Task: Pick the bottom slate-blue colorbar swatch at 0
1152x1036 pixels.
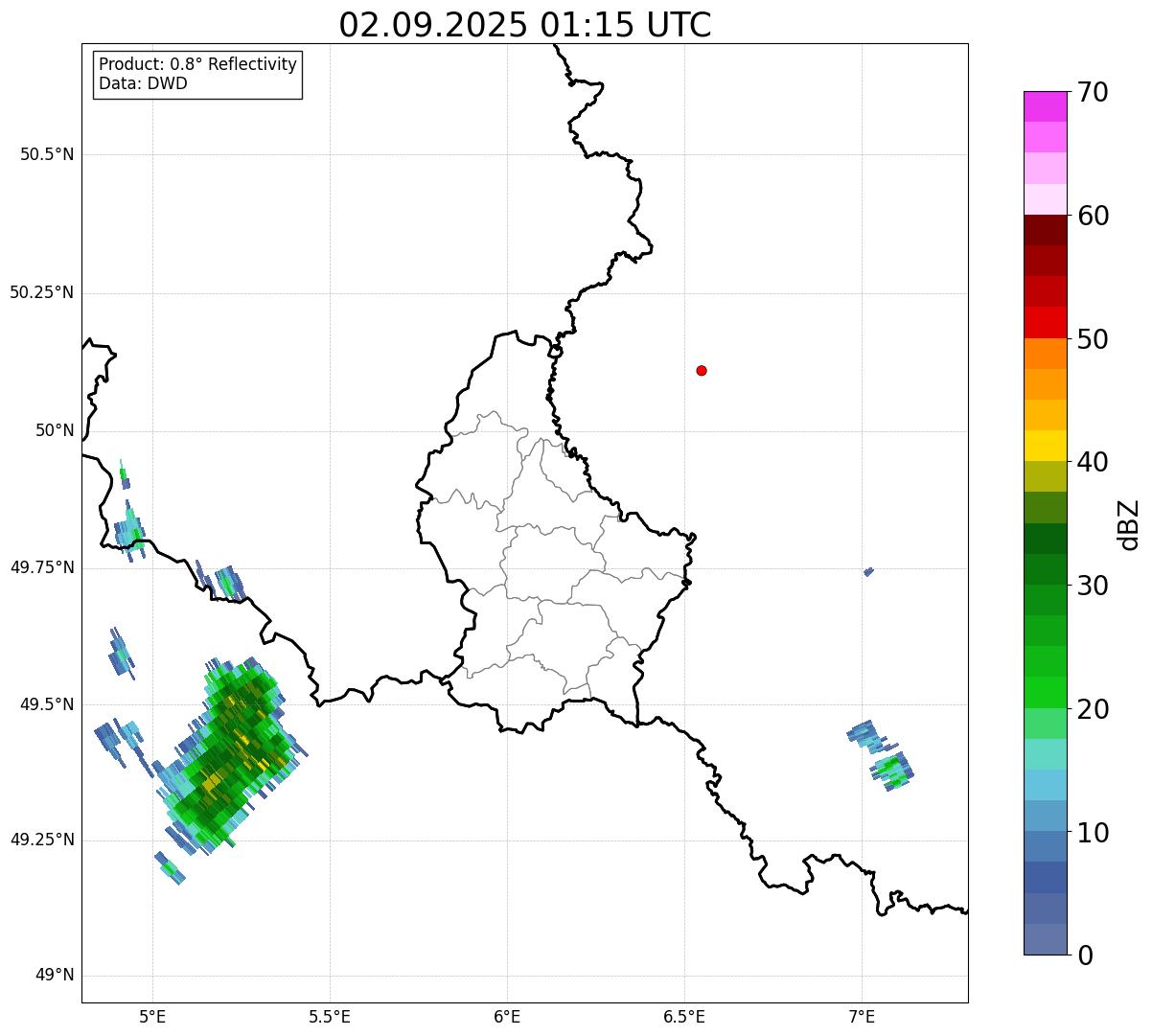Action: [x=1045, y=939]
